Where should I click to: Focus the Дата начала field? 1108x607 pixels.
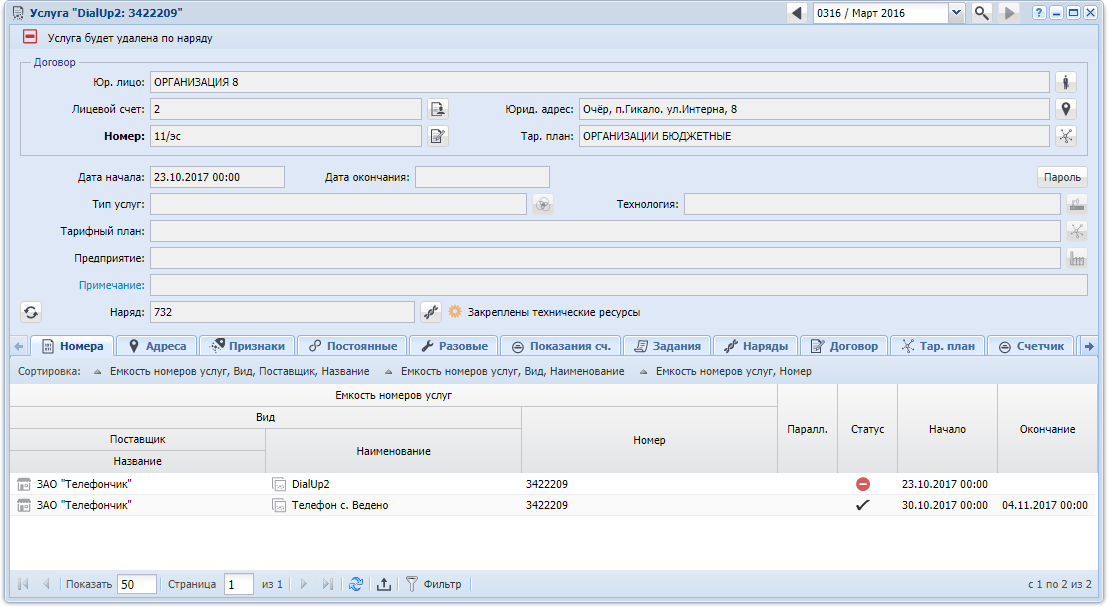point(218,177)
